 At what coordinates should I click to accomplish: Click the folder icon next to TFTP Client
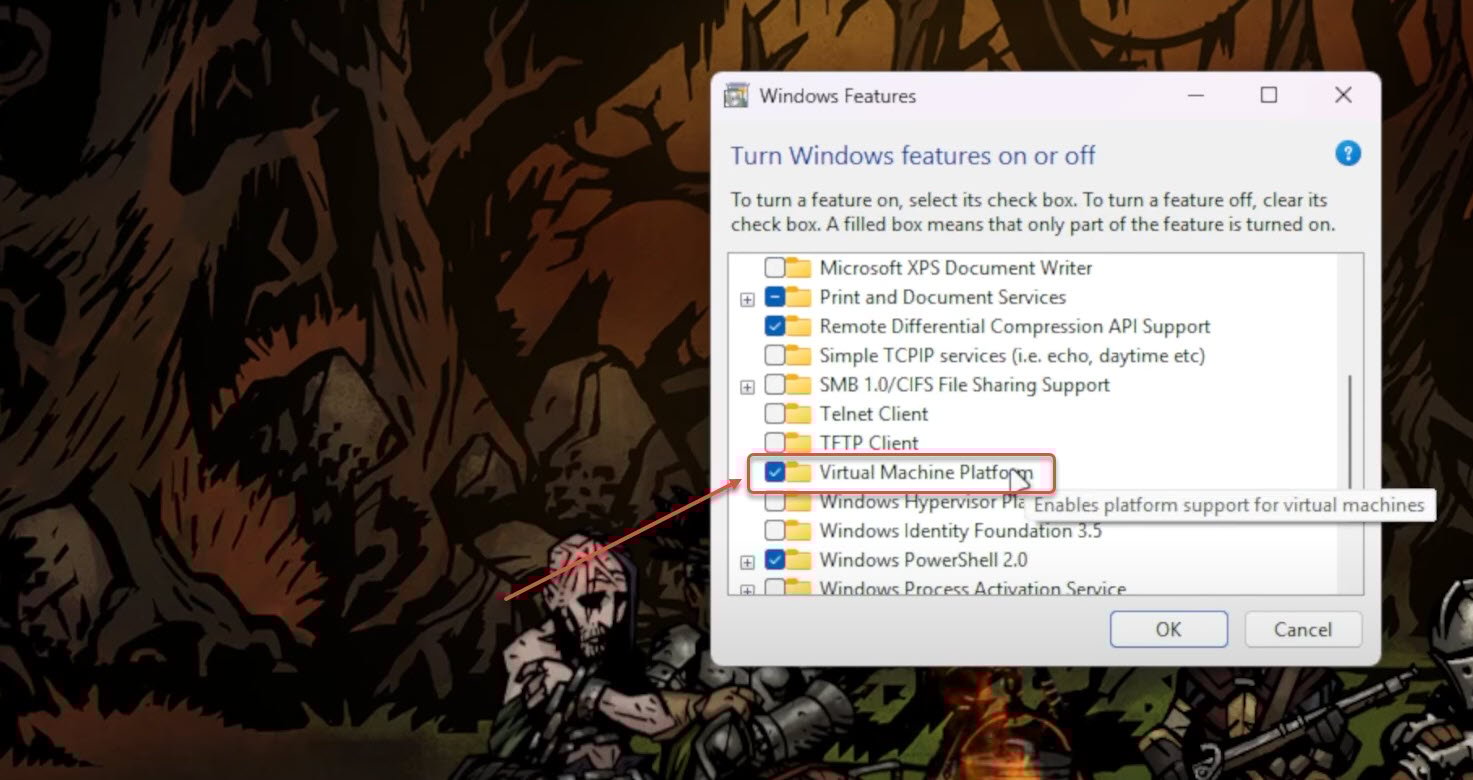(798, 443)
